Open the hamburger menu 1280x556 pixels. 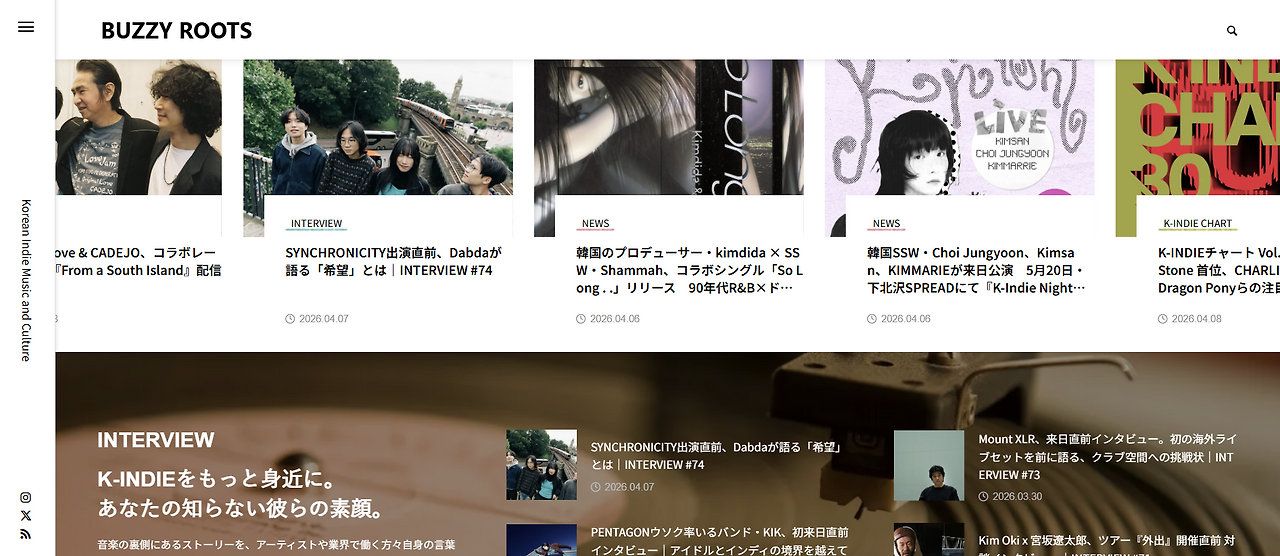(26, 27)
